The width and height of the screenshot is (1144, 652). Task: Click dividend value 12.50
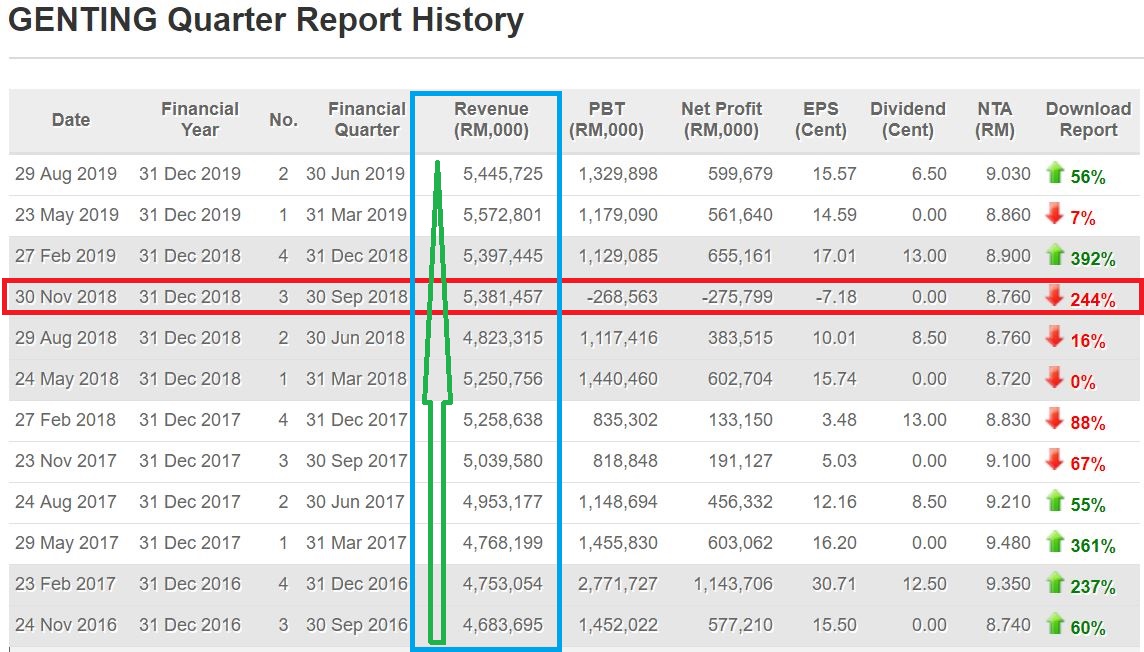tap(924, 583)
